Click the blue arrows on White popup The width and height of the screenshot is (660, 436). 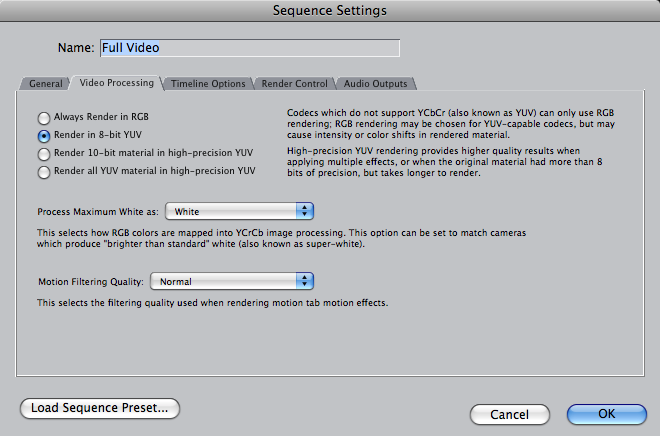(x=305, y=211)
